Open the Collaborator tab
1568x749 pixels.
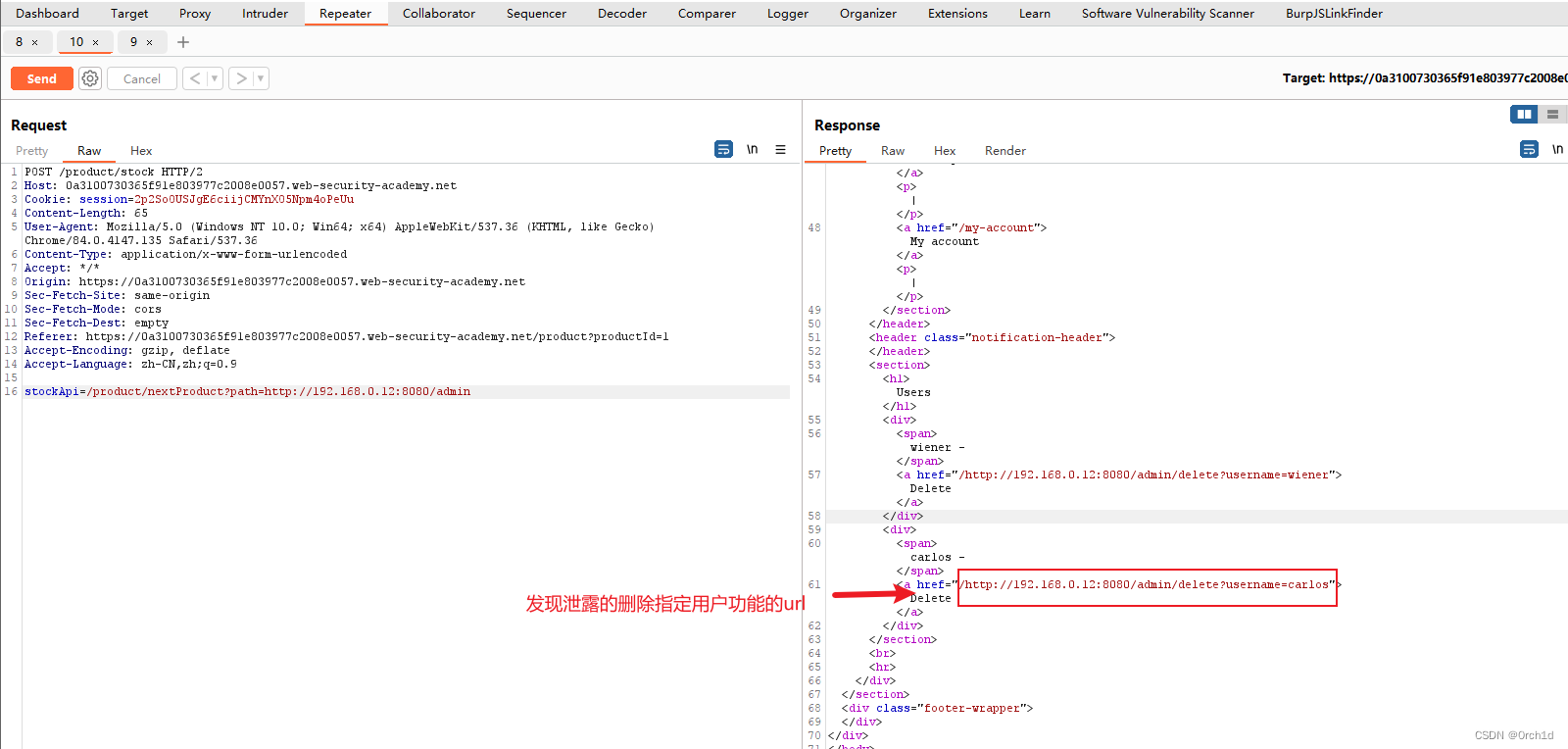tap(439, 13)
